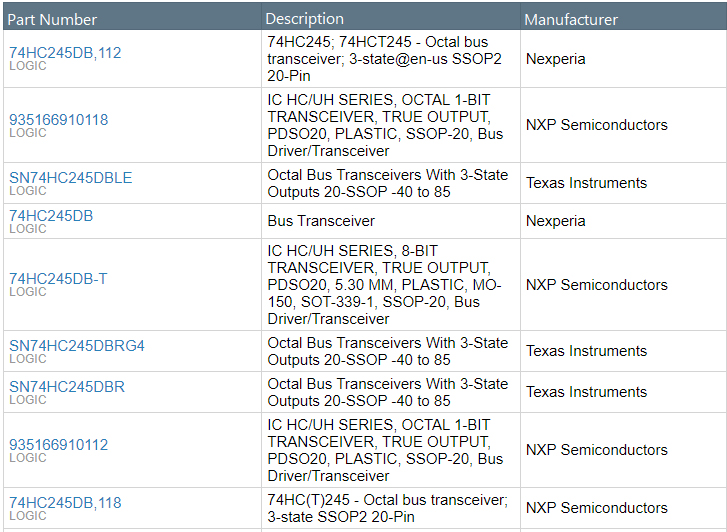The image size is (727, 532).
Task: Open the 74HC245DB part page
Action: (x=51, y=215)
